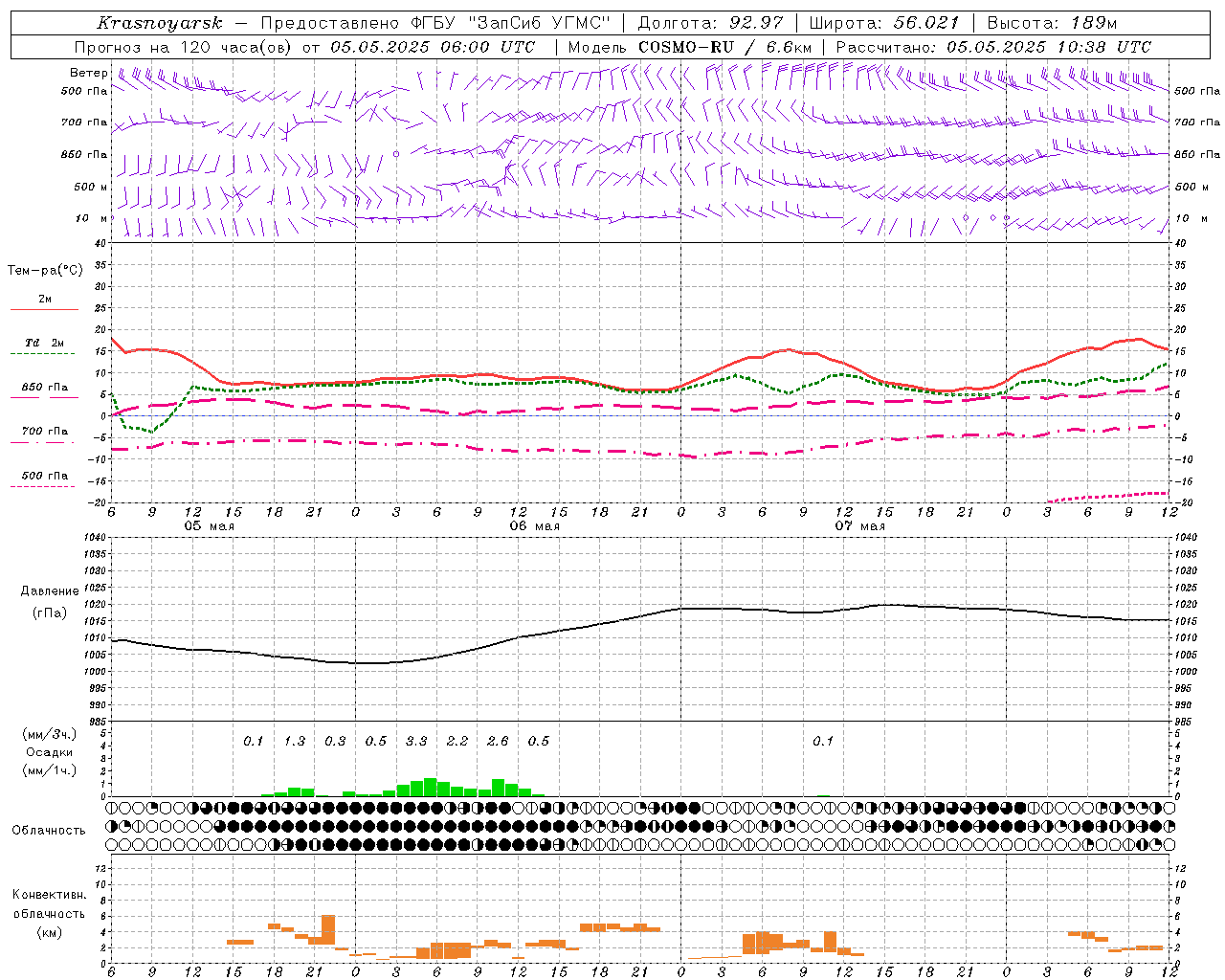
Task: Select the 'Прогноз на 120 часа(ов)' forecast text
Action: (185, 47)
